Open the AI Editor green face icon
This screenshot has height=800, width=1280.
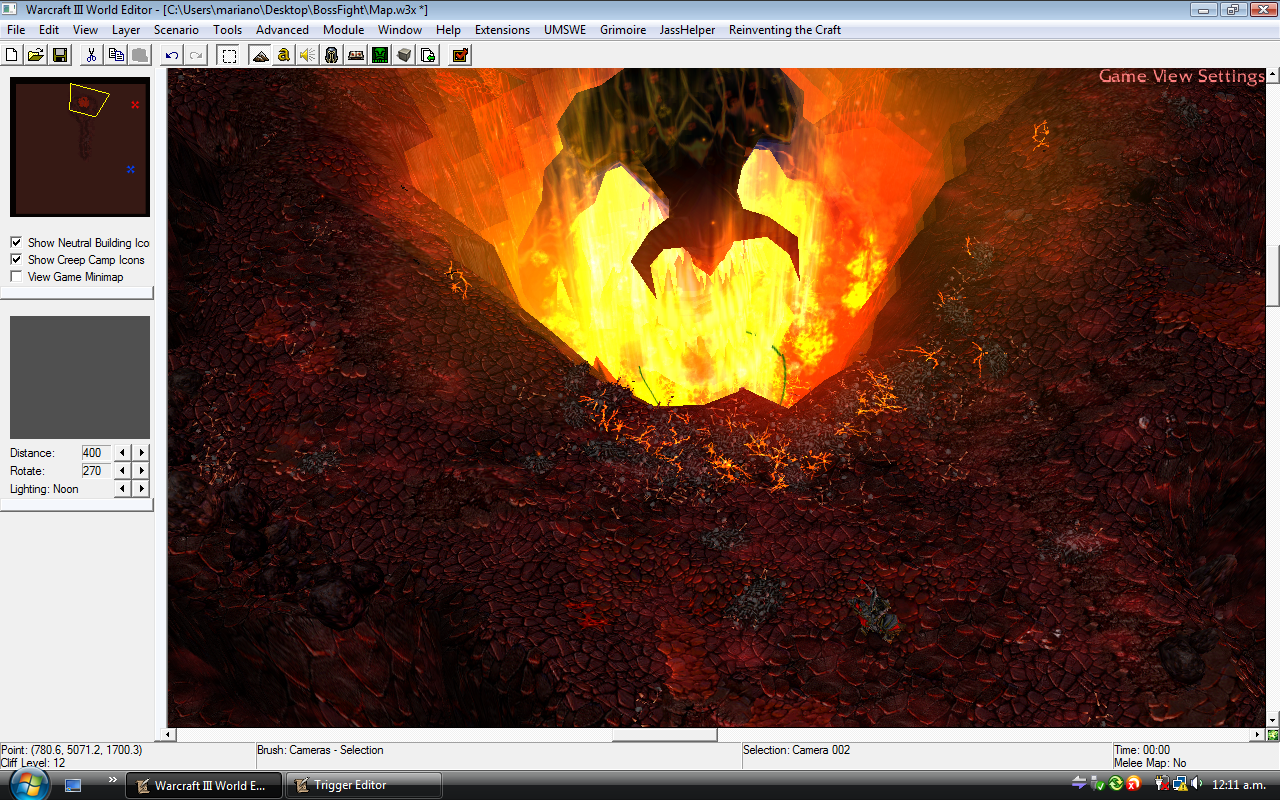pos(380,55)
